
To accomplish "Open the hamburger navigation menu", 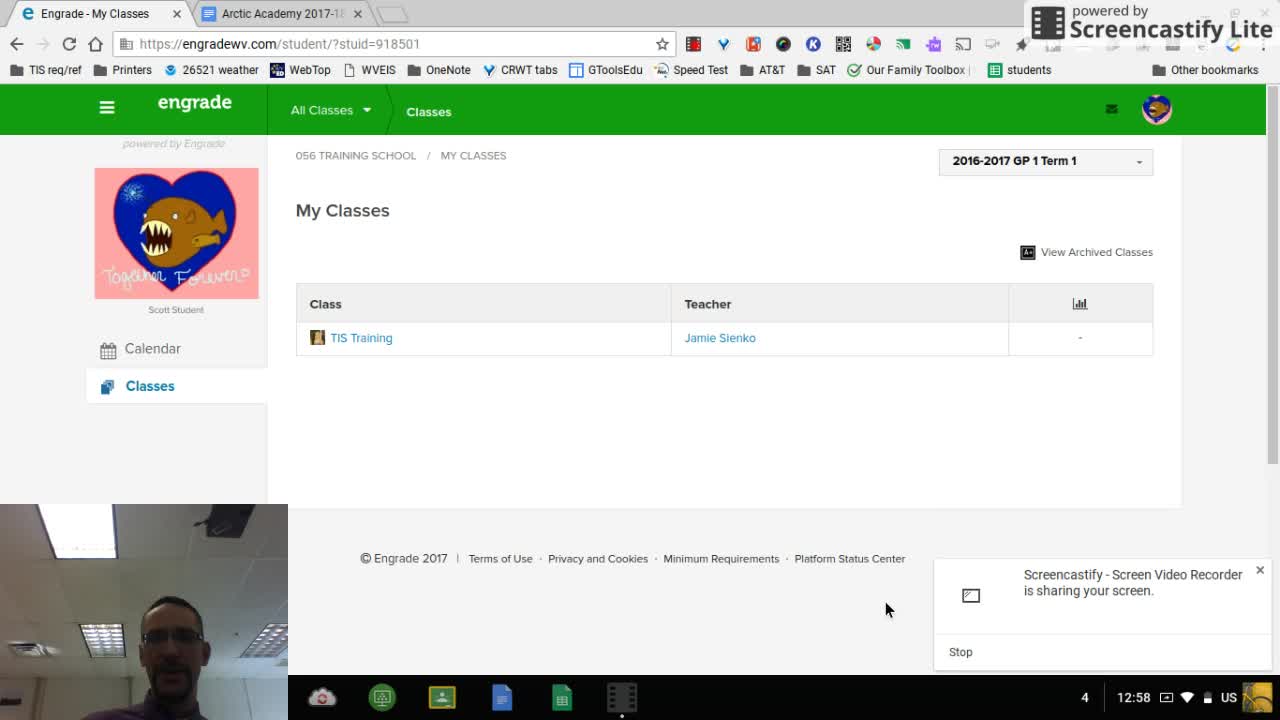I will pos(107,108).
